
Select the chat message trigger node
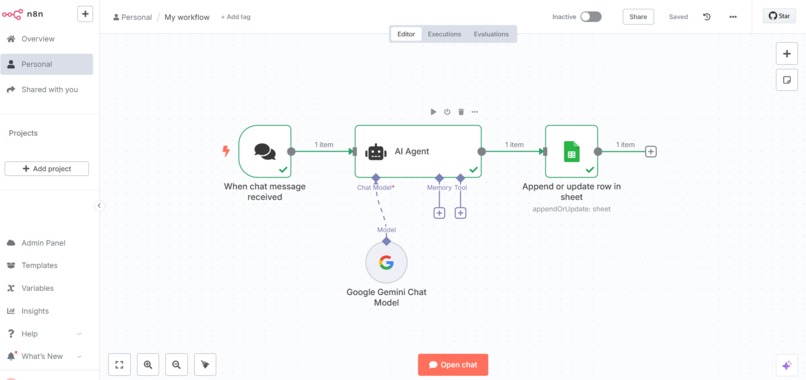[x=265, y=151]
